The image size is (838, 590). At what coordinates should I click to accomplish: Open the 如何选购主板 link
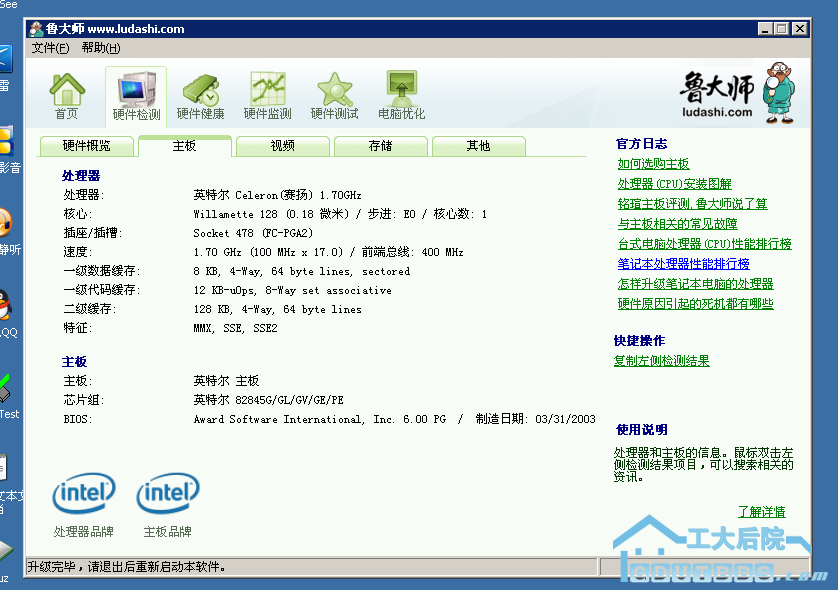click(653, 164)
